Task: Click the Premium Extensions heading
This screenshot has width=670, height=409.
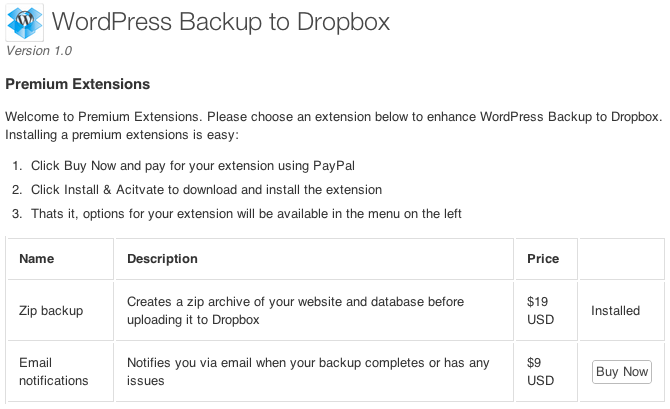Action: pyautogui.click(x=78, y=84)
